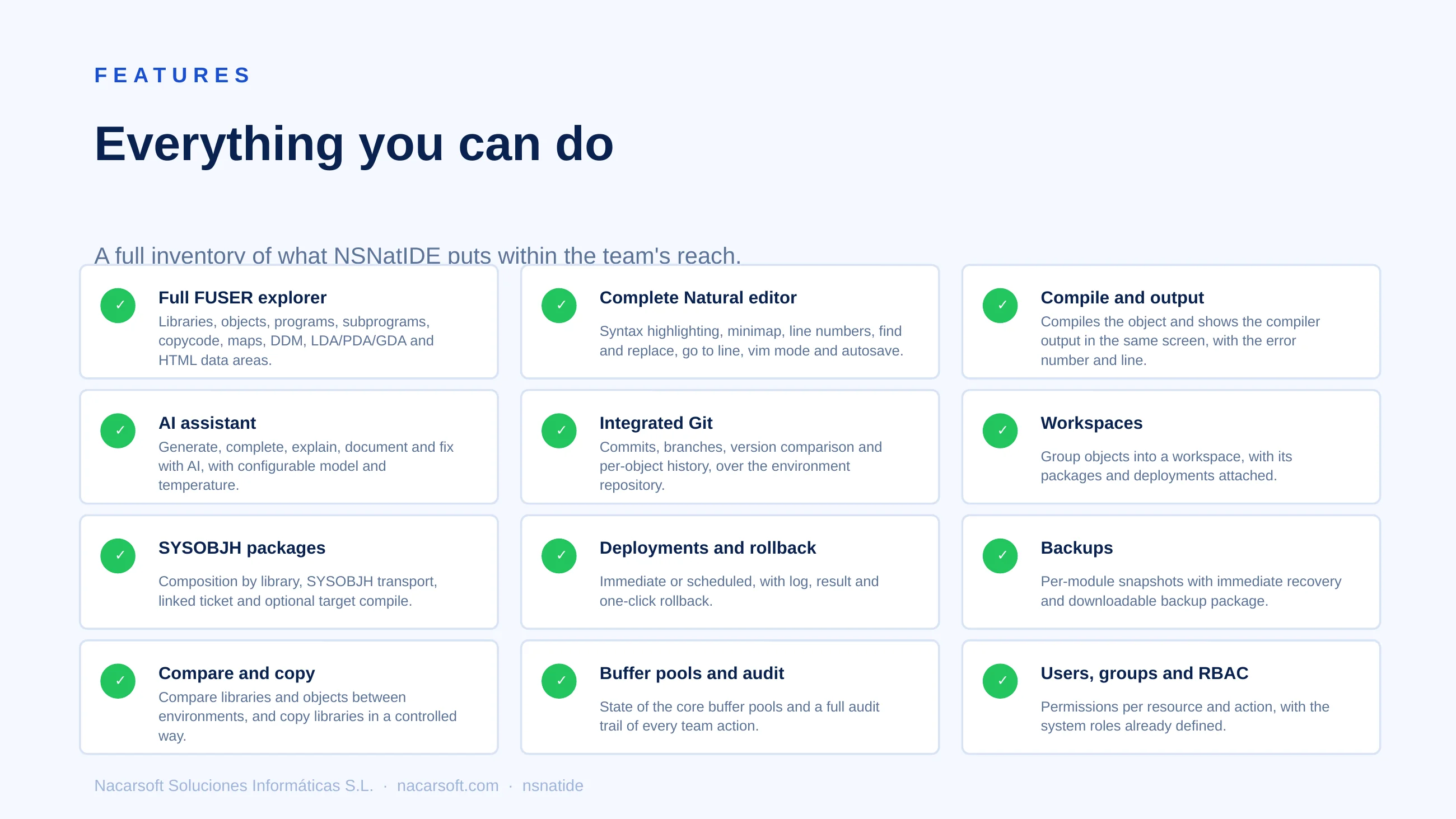
Task: Select the check icon for Integrated Git
Action: point(558,430)
